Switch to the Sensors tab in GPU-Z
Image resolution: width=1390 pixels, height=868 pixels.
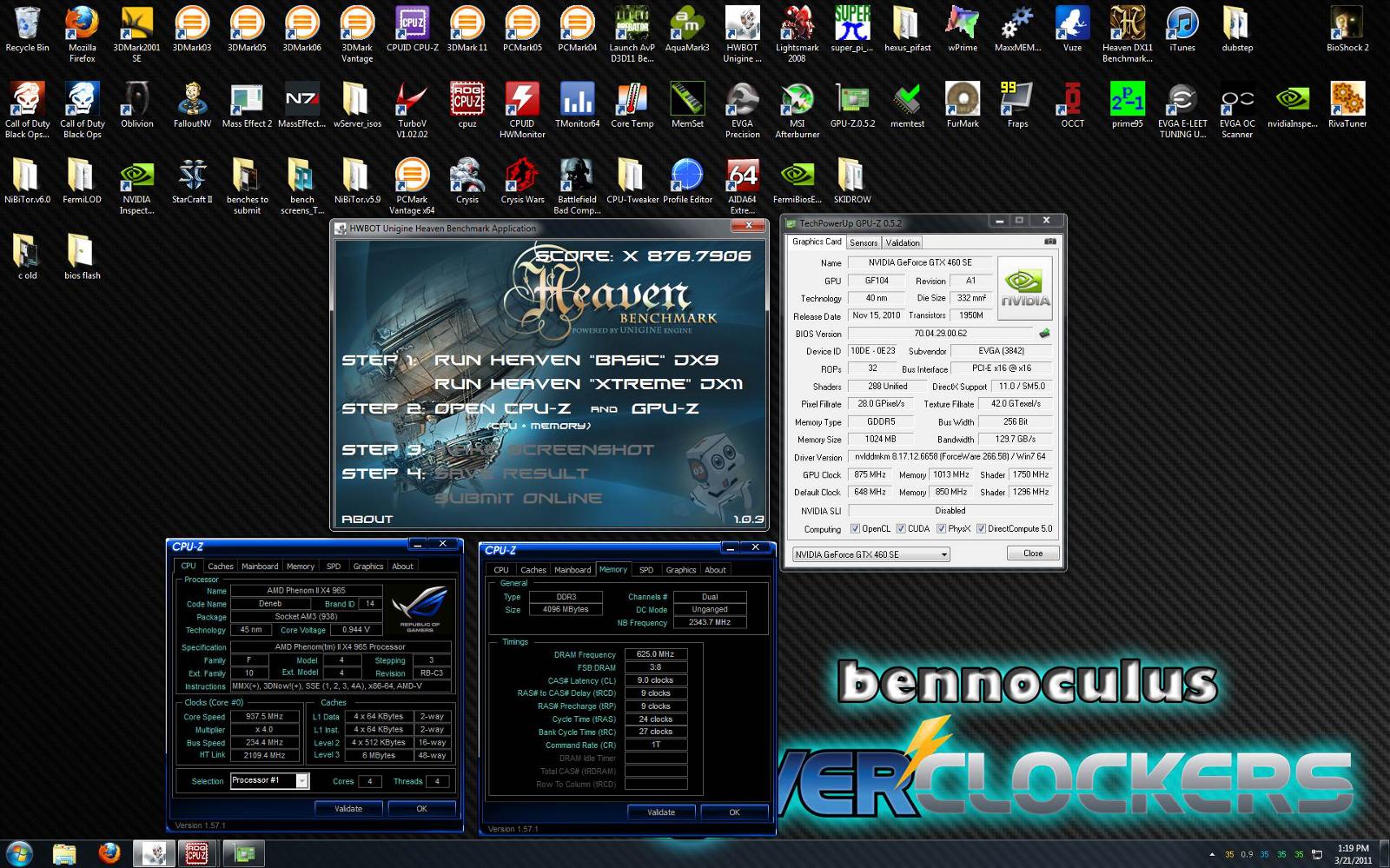pos(864,242)
